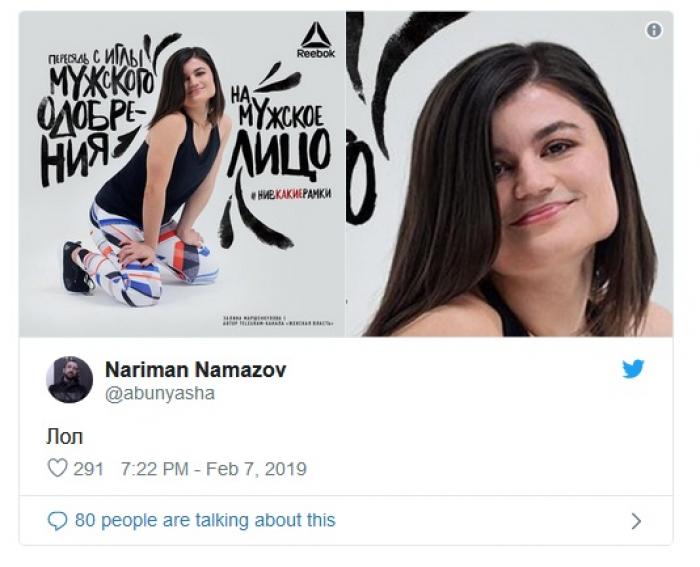Click the Reebok logo in the ad
700x567 pixels.
pyautogui.click(x=316, y=40)
